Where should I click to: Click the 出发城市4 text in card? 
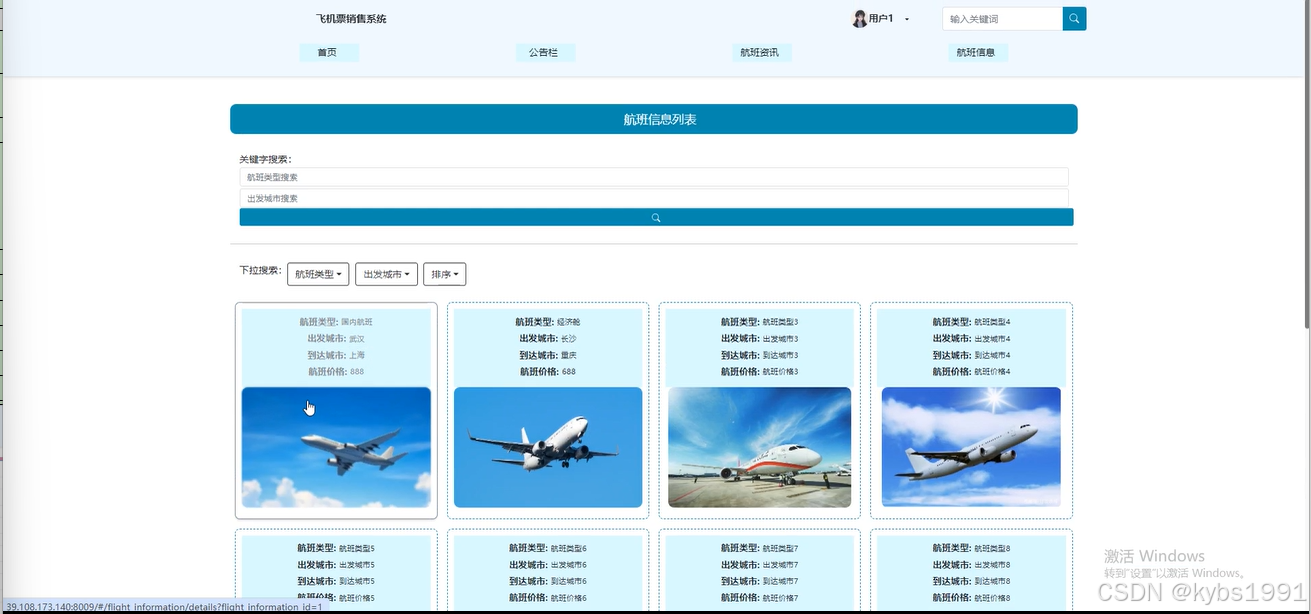point(993,339)
